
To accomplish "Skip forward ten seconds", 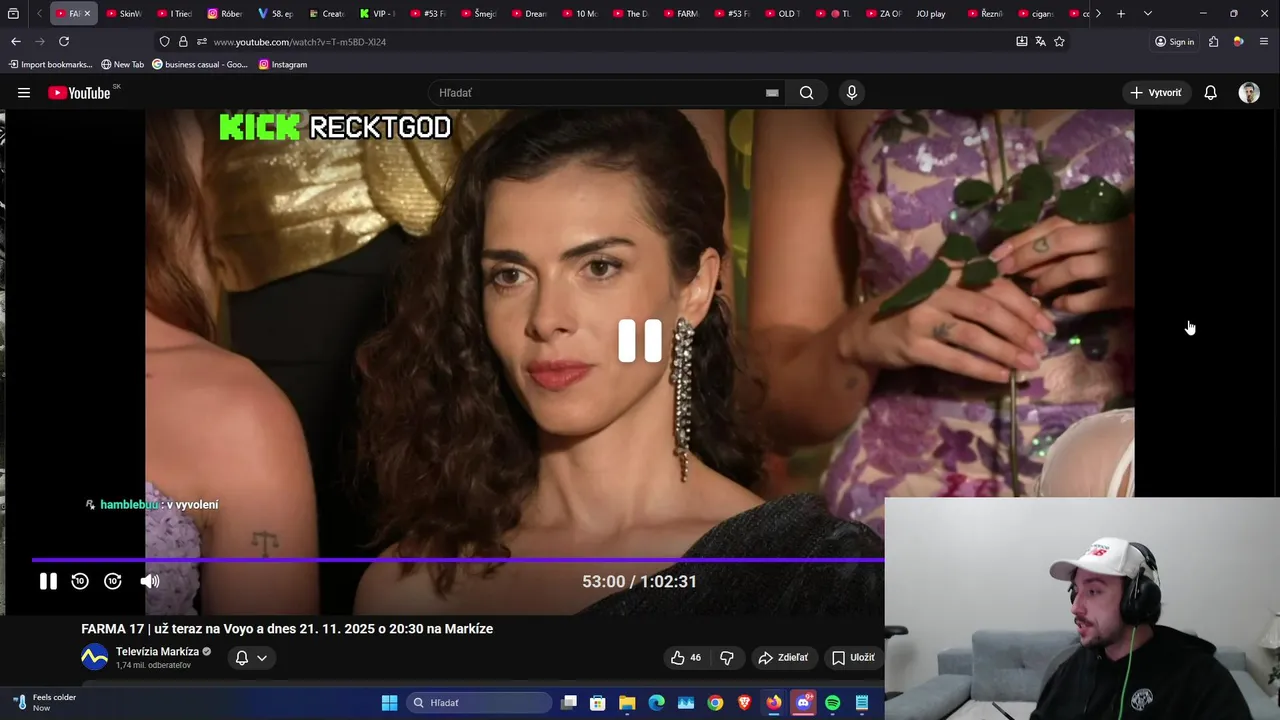I will tap(113, 581).
